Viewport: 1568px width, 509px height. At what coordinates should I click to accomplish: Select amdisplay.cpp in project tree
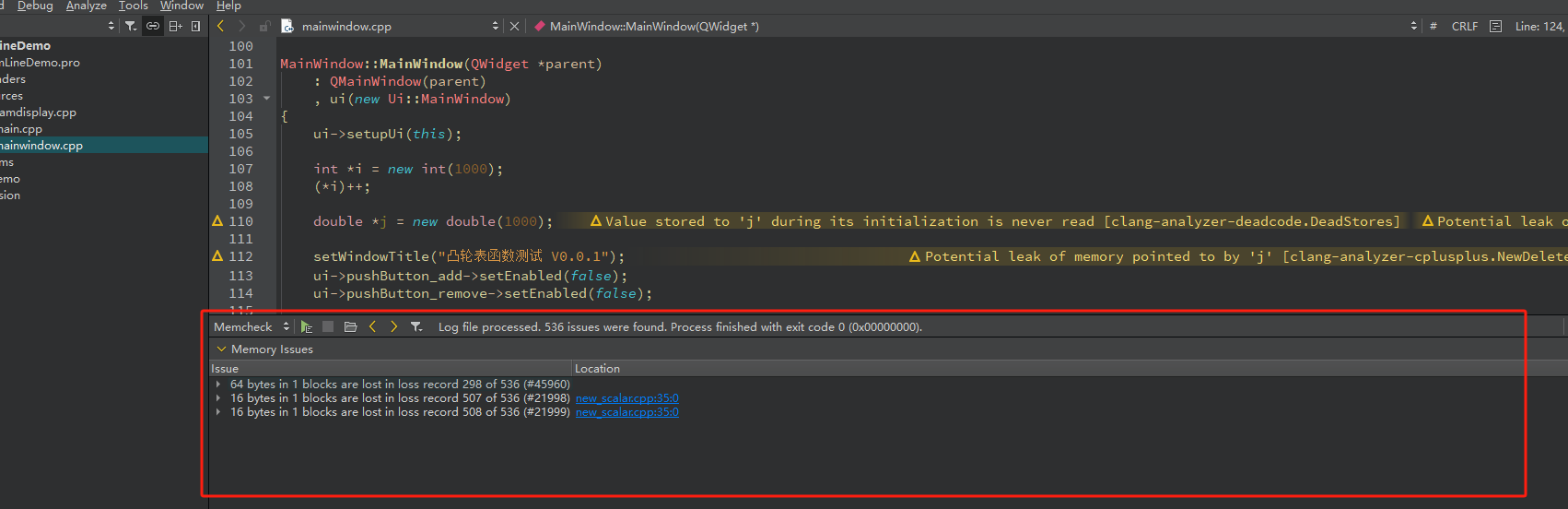(x=38, y=112)
